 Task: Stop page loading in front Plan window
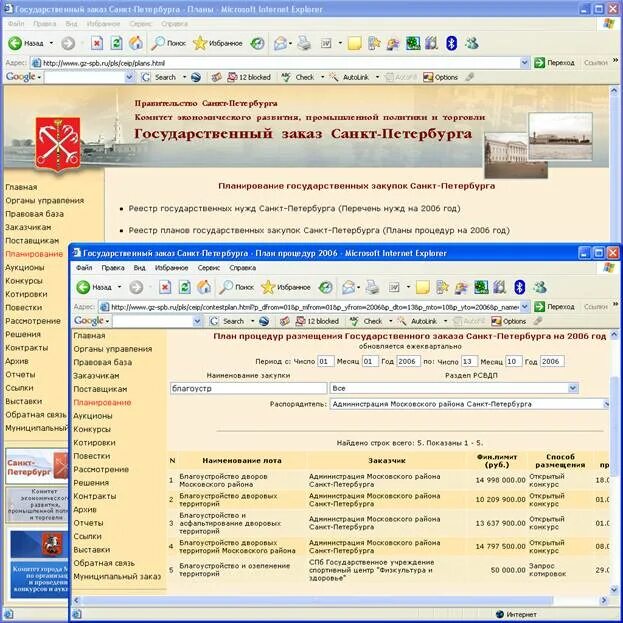165,287
